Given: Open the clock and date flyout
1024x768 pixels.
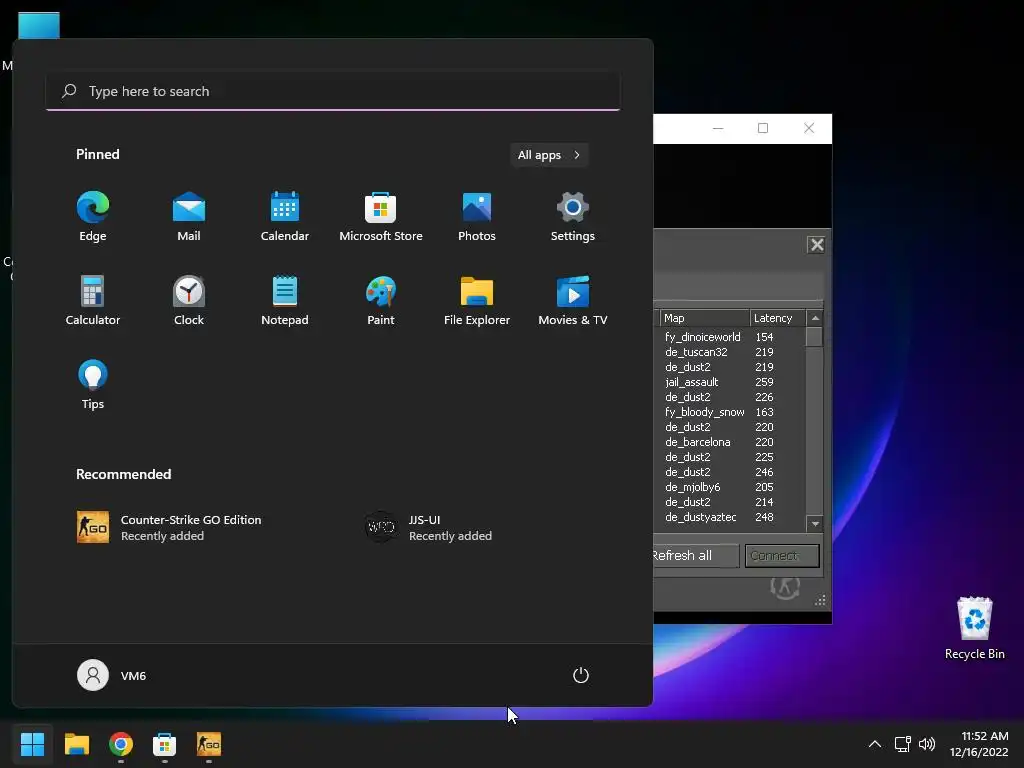Looking at the screenshot, I should 979,744.
